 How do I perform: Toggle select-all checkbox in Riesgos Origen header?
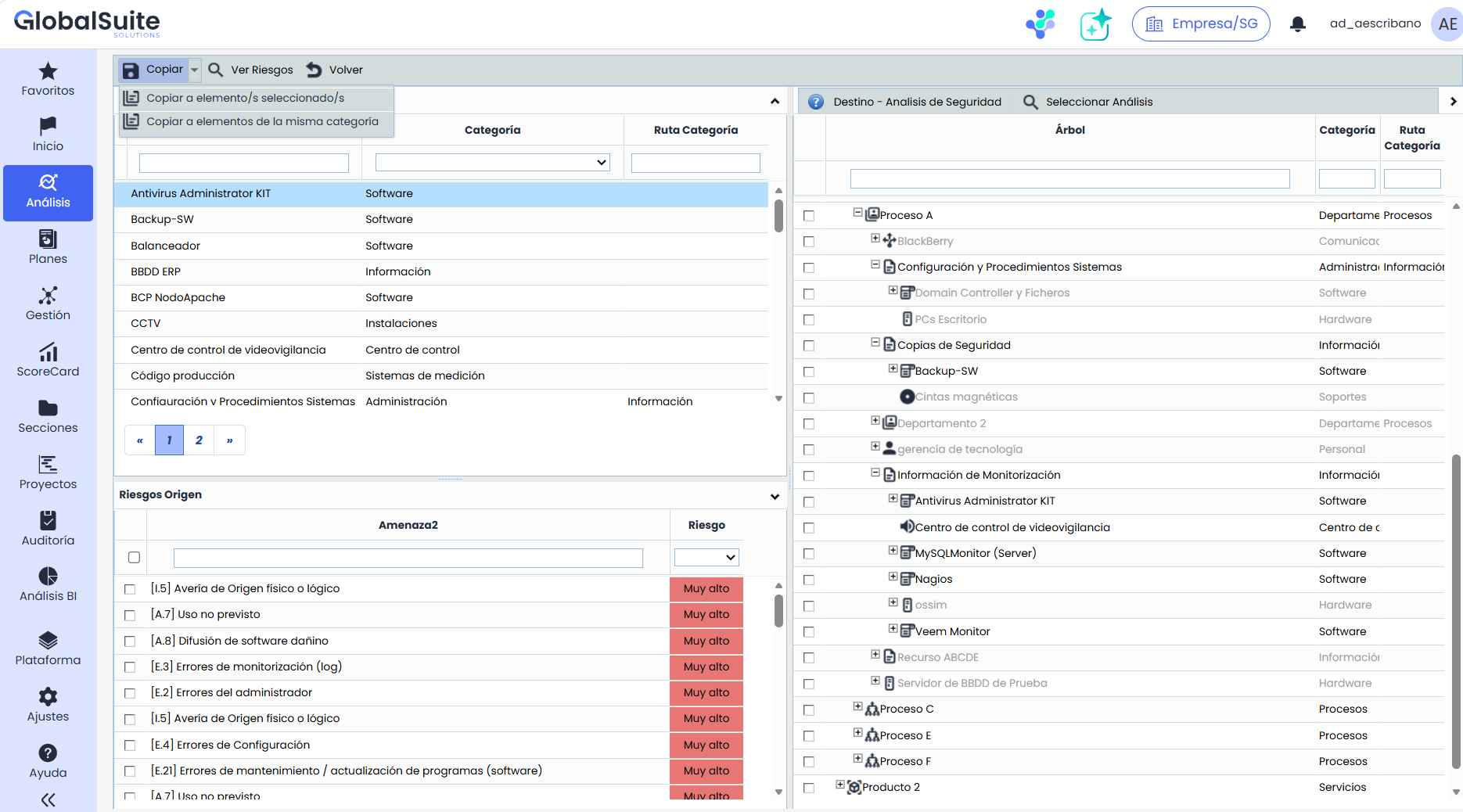click(134, 558)
